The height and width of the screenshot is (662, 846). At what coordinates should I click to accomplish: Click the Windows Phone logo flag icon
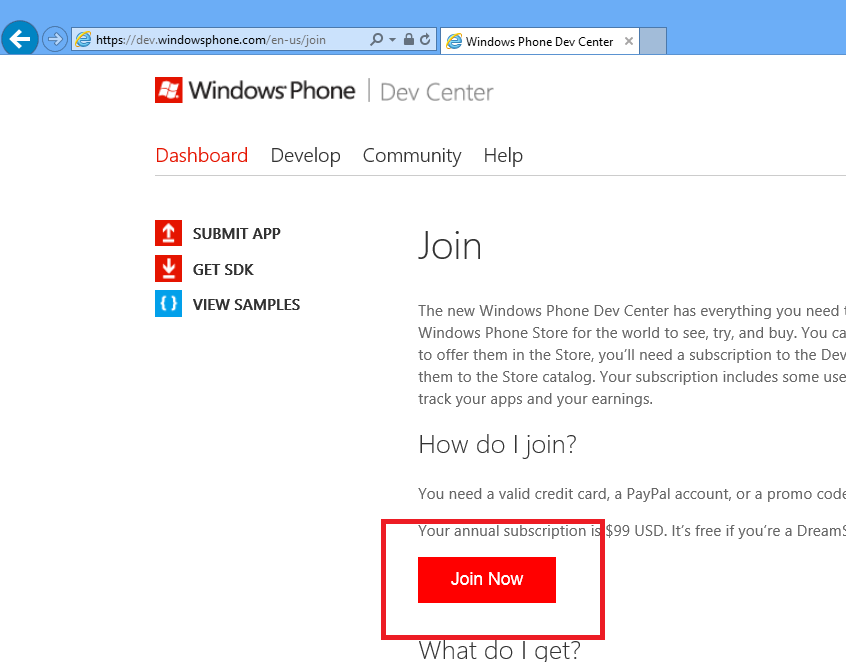[x=168, y=90]
